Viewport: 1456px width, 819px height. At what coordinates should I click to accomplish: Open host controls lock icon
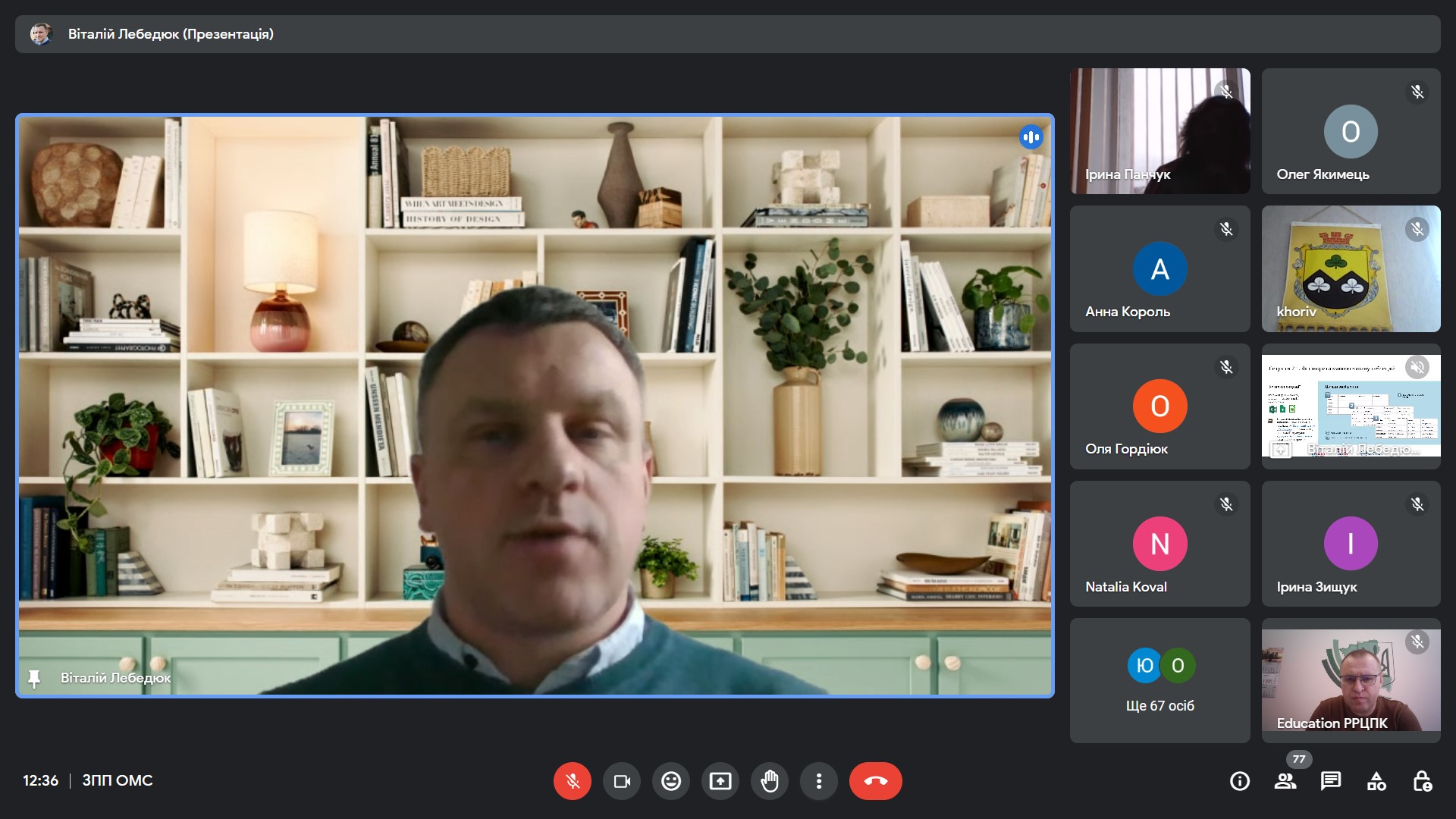pyautogui.click(x=1422, y=781)
